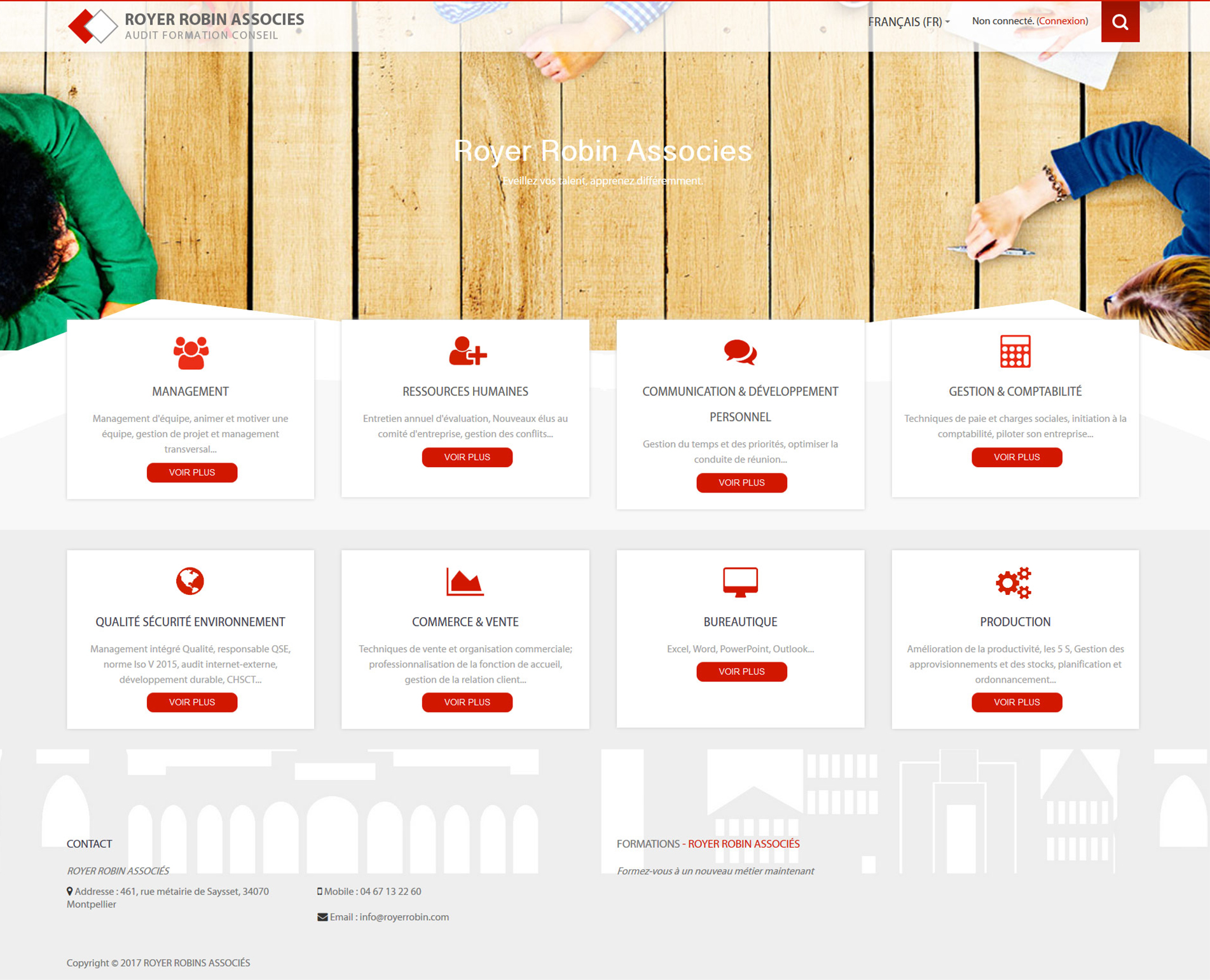This screenshot has width=1210, height=980.
Task: Open the Gestion & Comptabilité heading
Action: coord(1015,391)
